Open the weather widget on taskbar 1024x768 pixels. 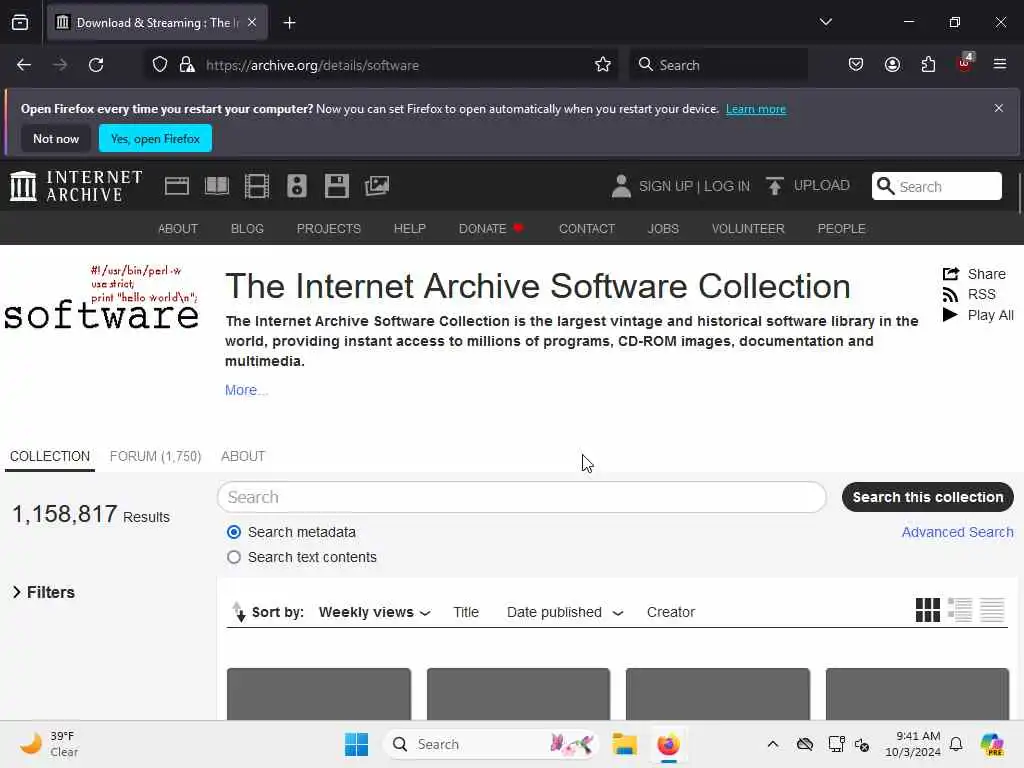tap(49, 744)
